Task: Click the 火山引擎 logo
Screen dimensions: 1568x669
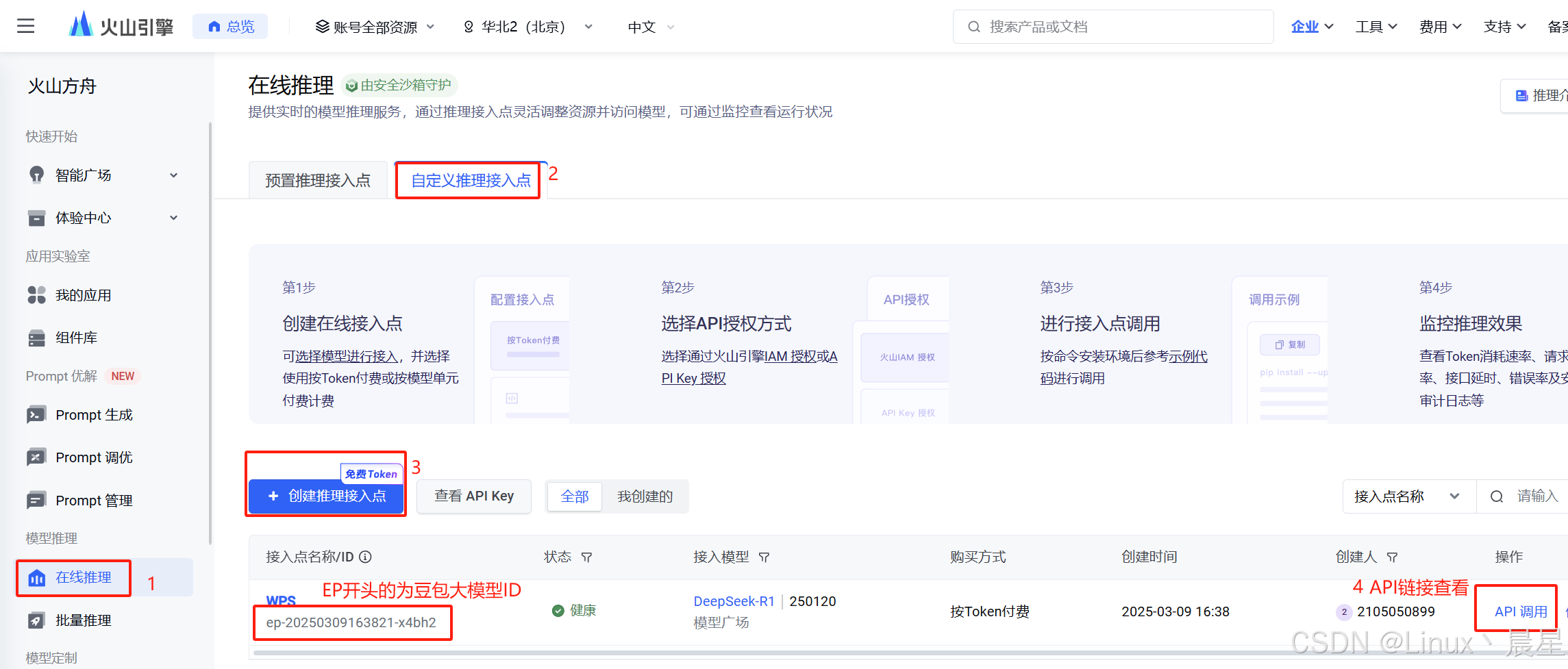Action: [121, 26]
